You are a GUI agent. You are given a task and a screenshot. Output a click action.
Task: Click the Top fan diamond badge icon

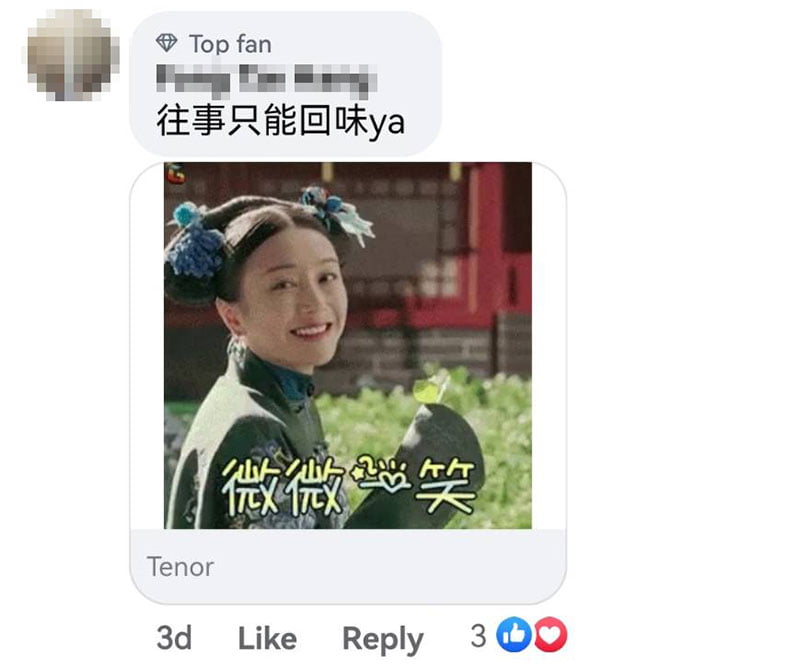pos(166,43)
